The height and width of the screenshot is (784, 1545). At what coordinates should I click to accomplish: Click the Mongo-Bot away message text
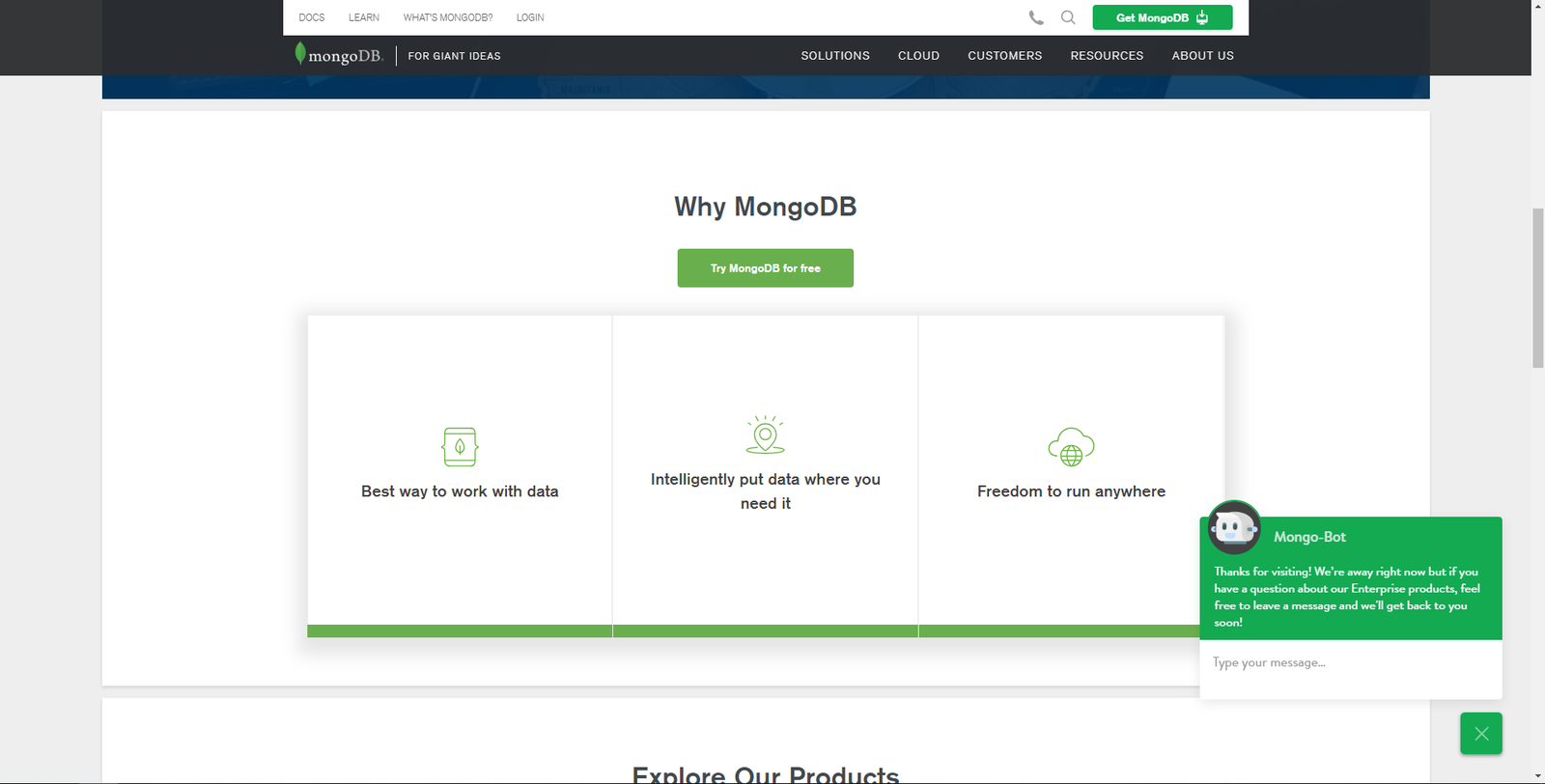coord(1346,597)
